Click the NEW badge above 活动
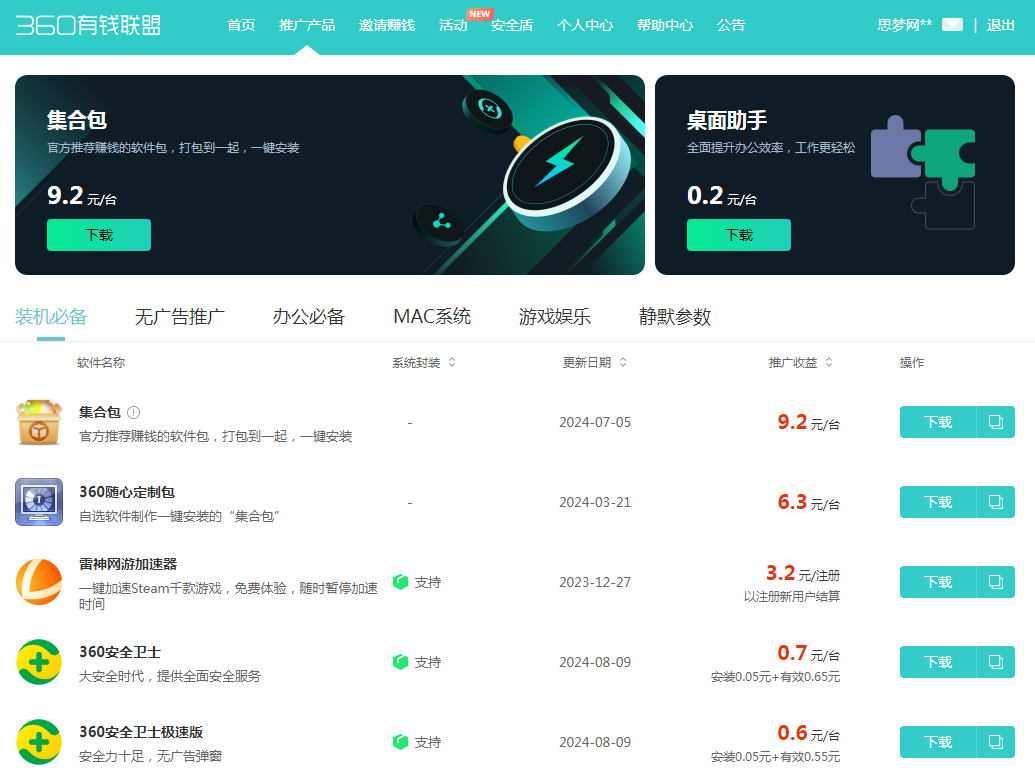Viewport: 1035px width, 777px height. pyautogui.click(x=479, y=13)
